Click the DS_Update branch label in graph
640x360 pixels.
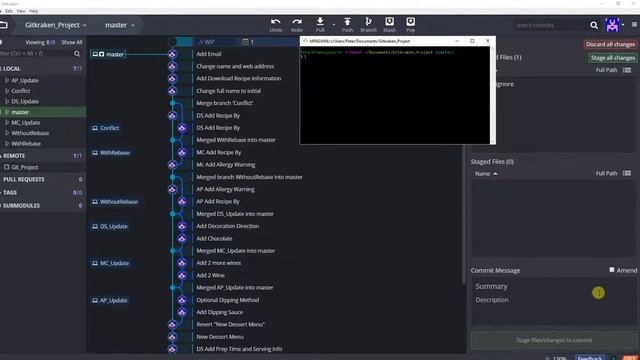pos(110,226)
